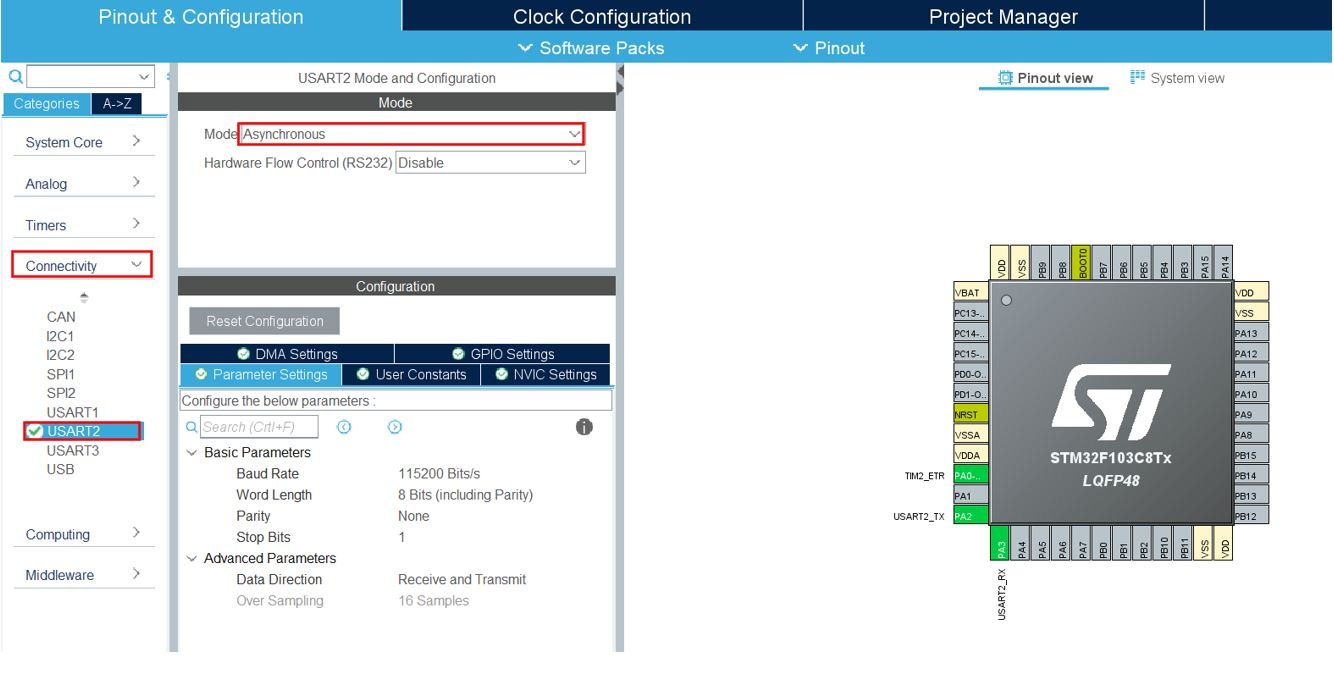Click the parameter search field
The width and height of the screenshot is (1334, 673).
click(x=258, y=427)
